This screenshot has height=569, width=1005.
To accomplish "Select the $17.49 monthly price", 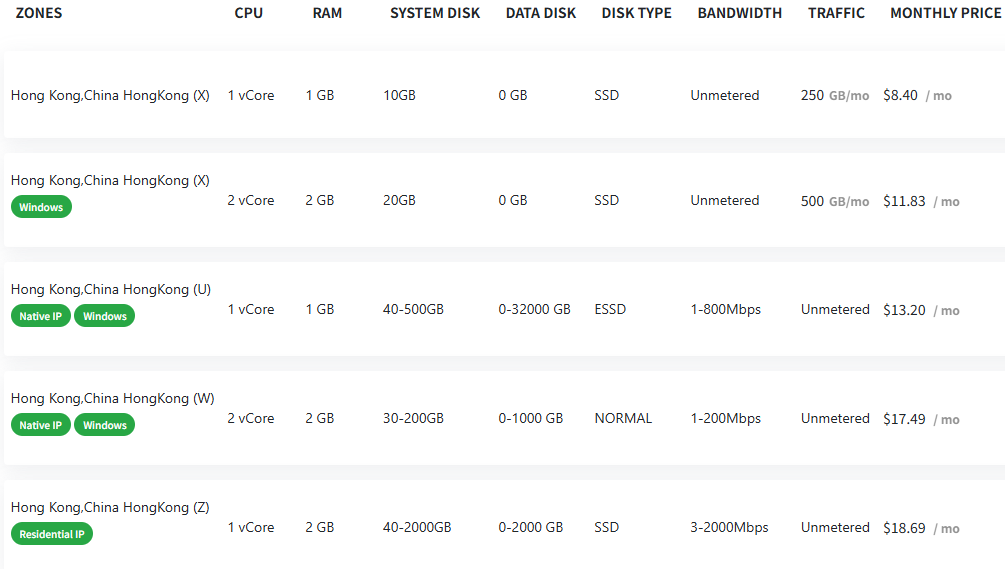I will [904, 419].
